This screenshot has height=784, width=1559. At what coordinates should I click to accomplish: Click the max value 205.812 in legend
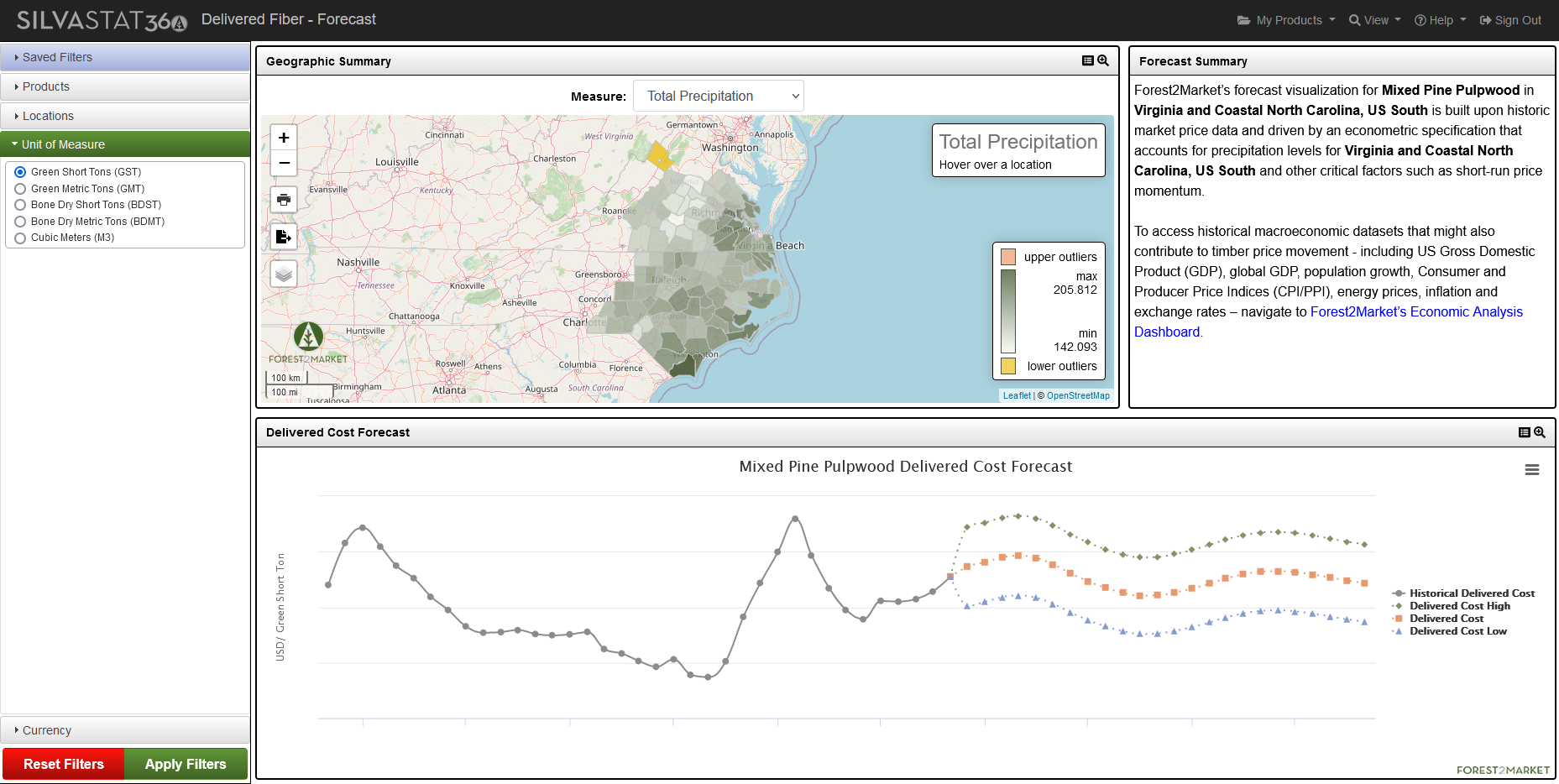click(1075, 290)
